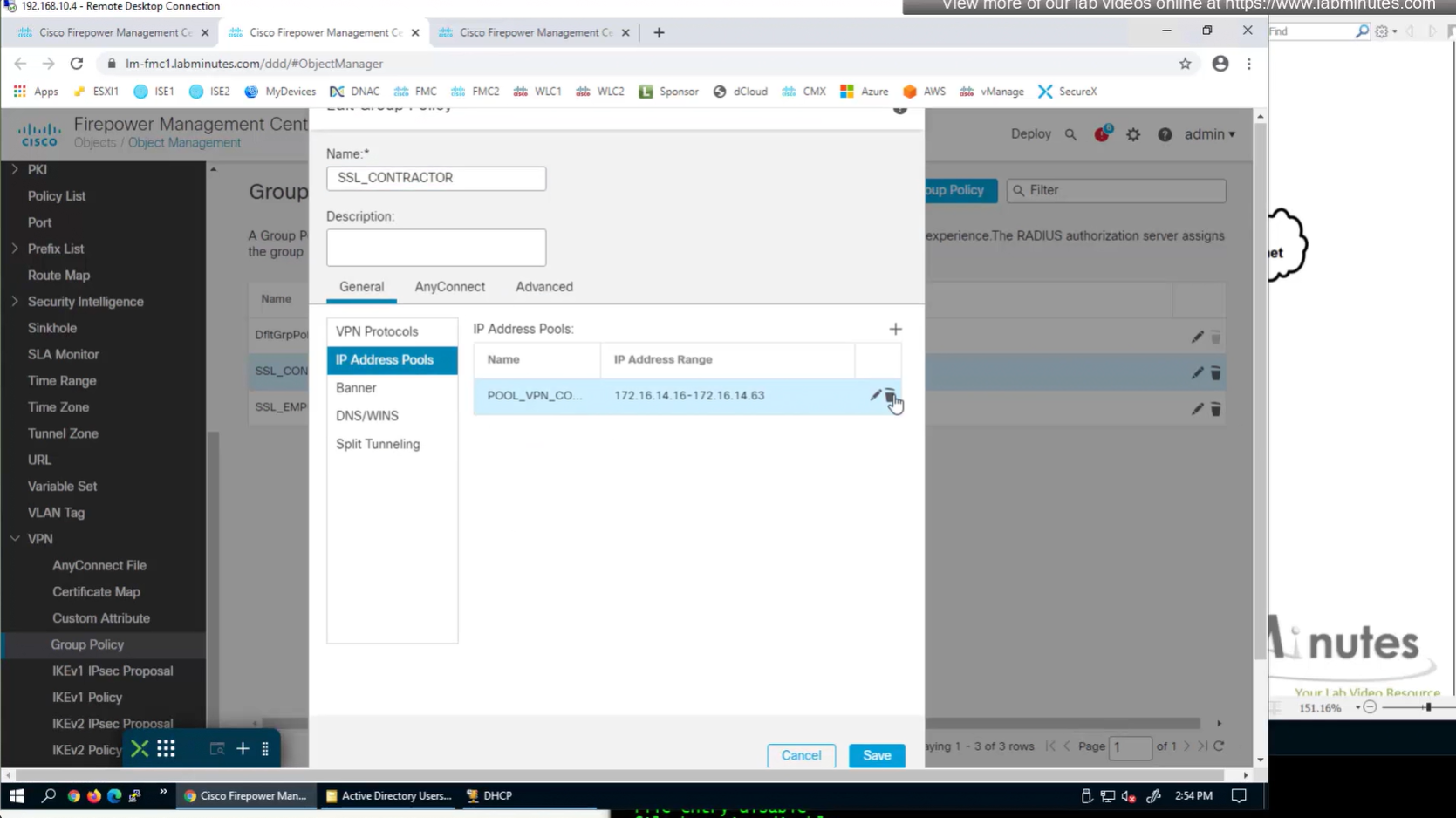Expand the Prefix List tree node
The image size is (1456, 818).
[x=15, y=249]
